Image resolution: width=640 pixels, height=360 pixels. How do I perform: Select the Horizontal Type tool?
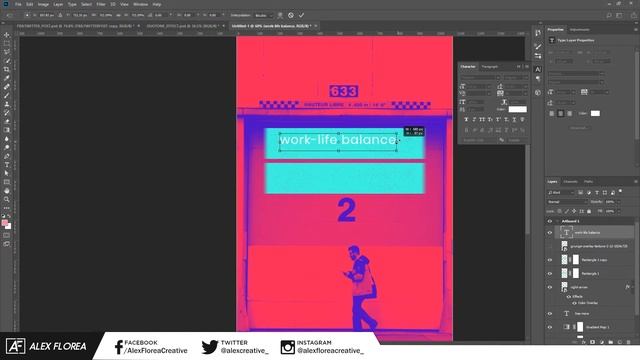[7, 164]
